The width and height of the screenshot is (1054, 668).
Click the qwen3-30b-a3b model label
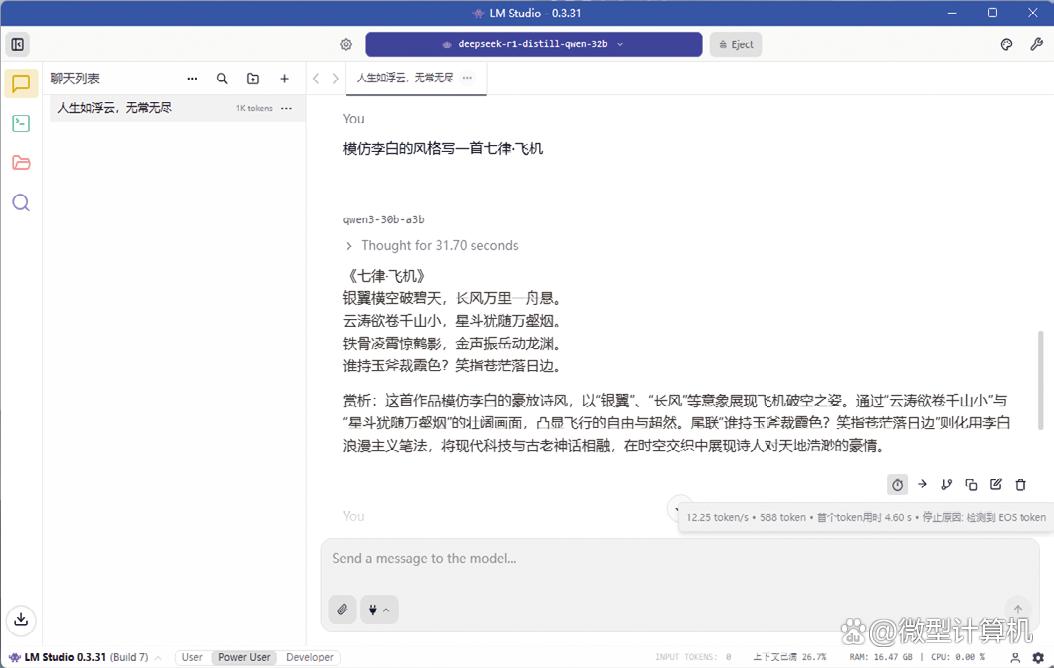[x=383, y=220]
